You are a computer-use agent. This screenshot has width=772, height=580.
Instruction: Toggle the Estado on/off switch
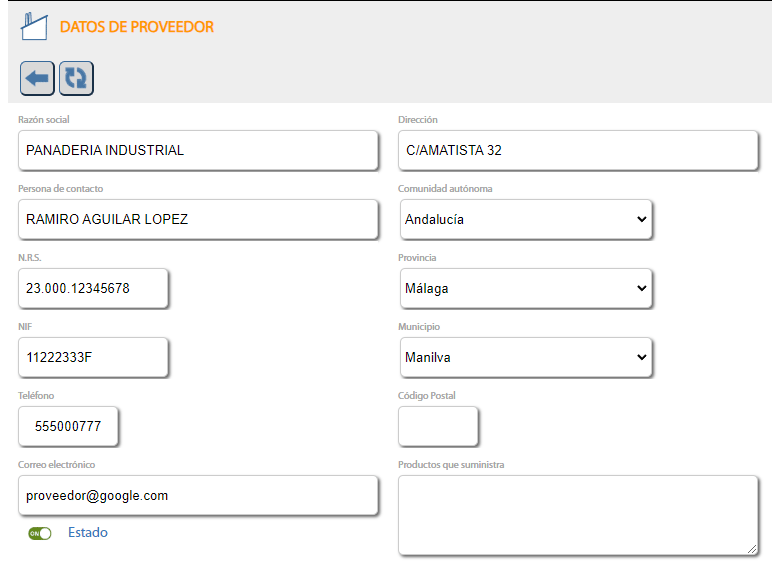coord(40,533)
